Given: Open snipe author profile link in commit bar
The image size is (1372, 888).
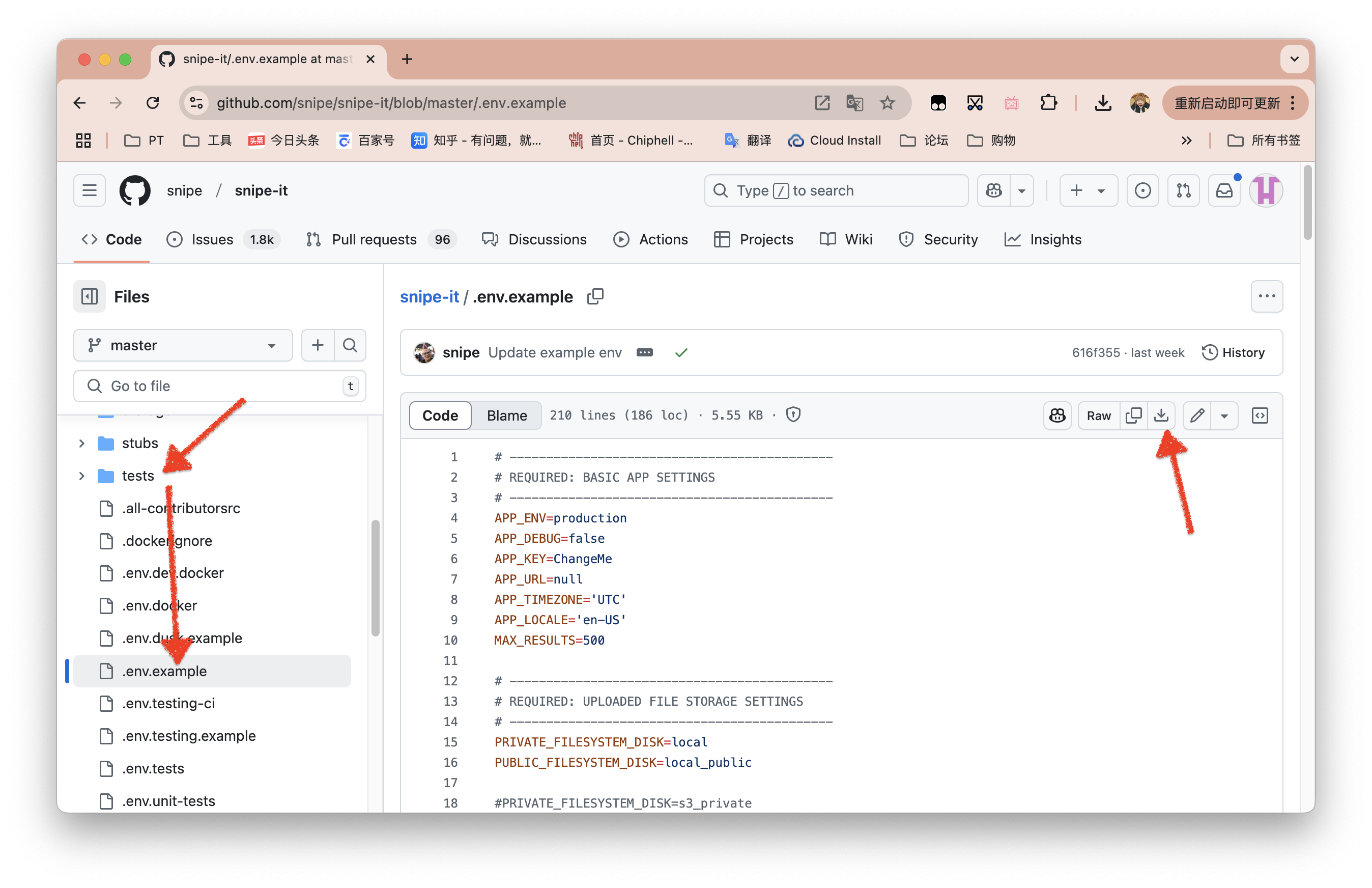Looking at the screenshot, I should [461, 352].
